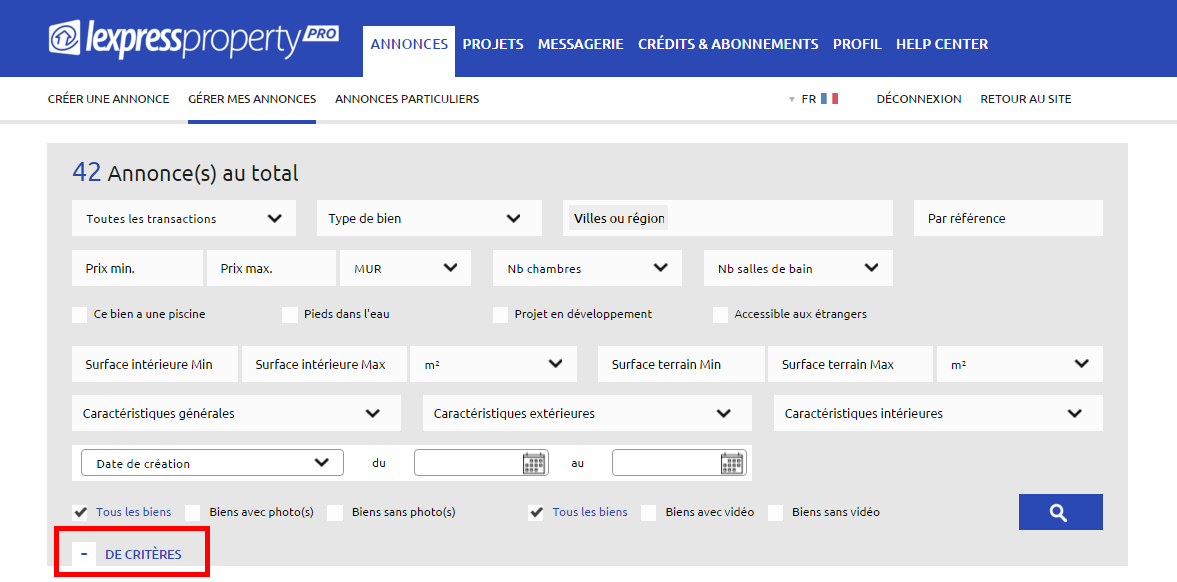Open 'Toutes les transactions' dropdown

[184, 219]
